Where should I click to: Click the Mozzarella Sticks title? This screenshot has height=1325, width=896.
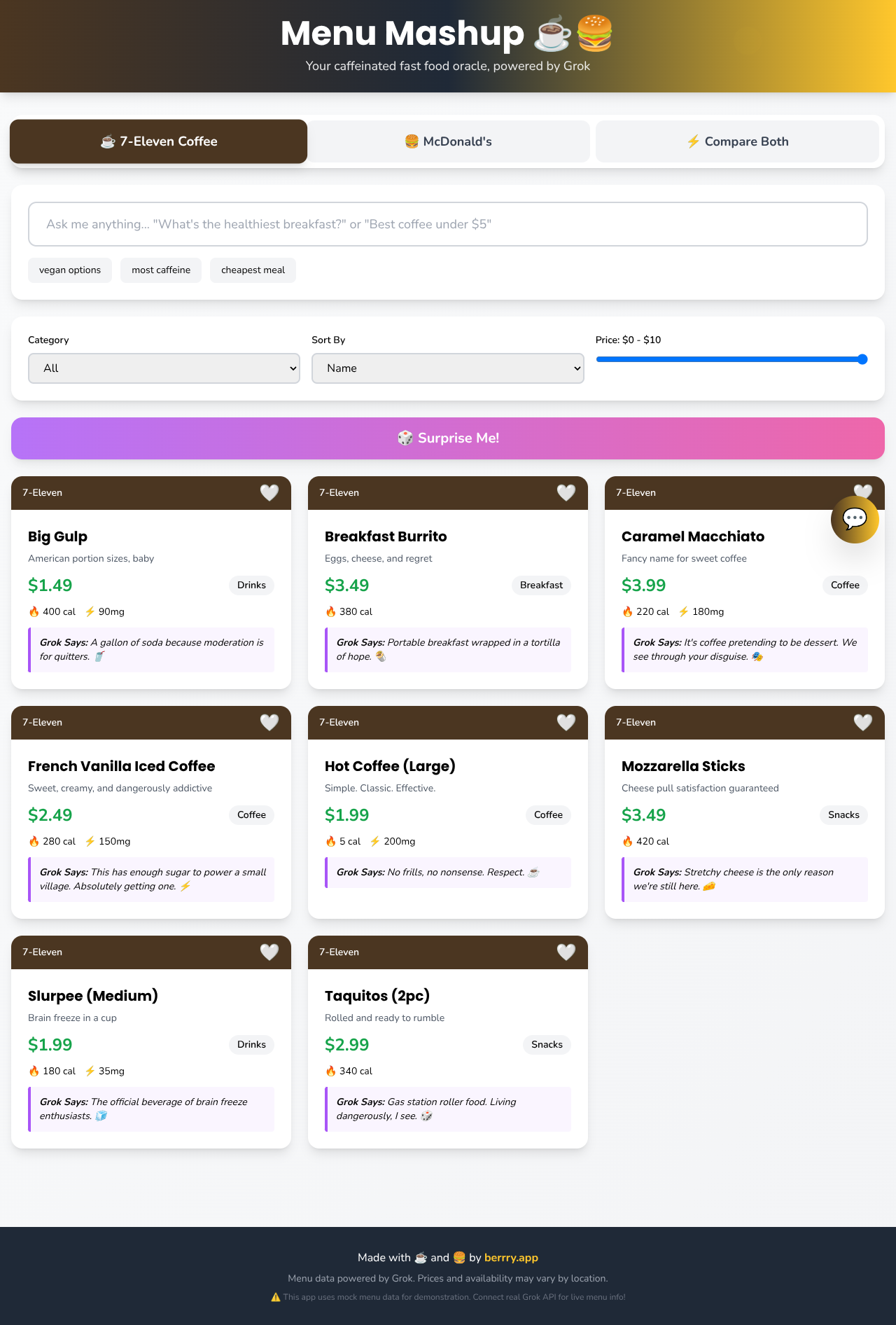click(x=683, y=766)
